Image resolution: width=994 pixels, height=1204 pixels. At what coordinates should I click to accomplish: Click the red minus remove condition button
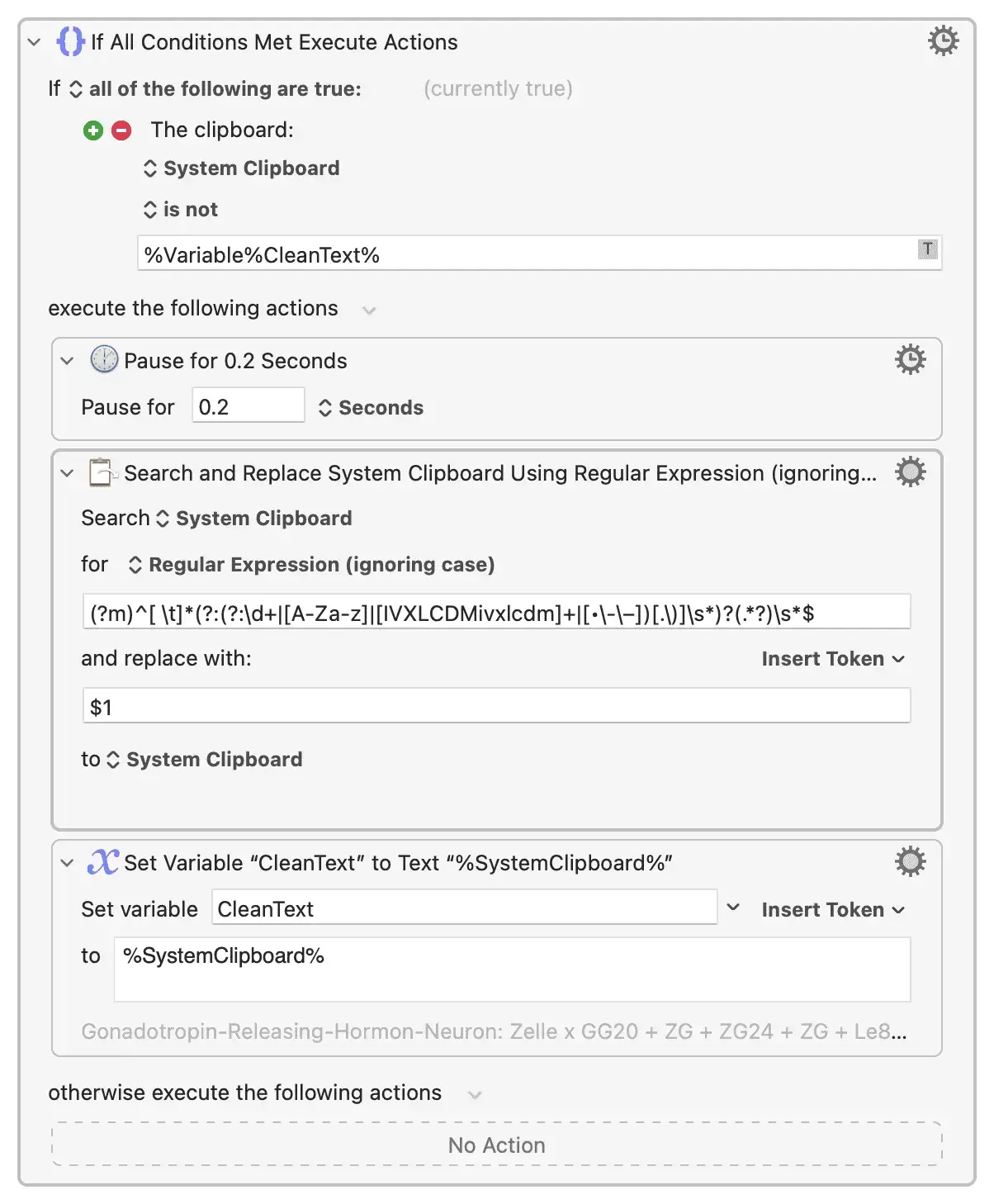pos(121,130)
